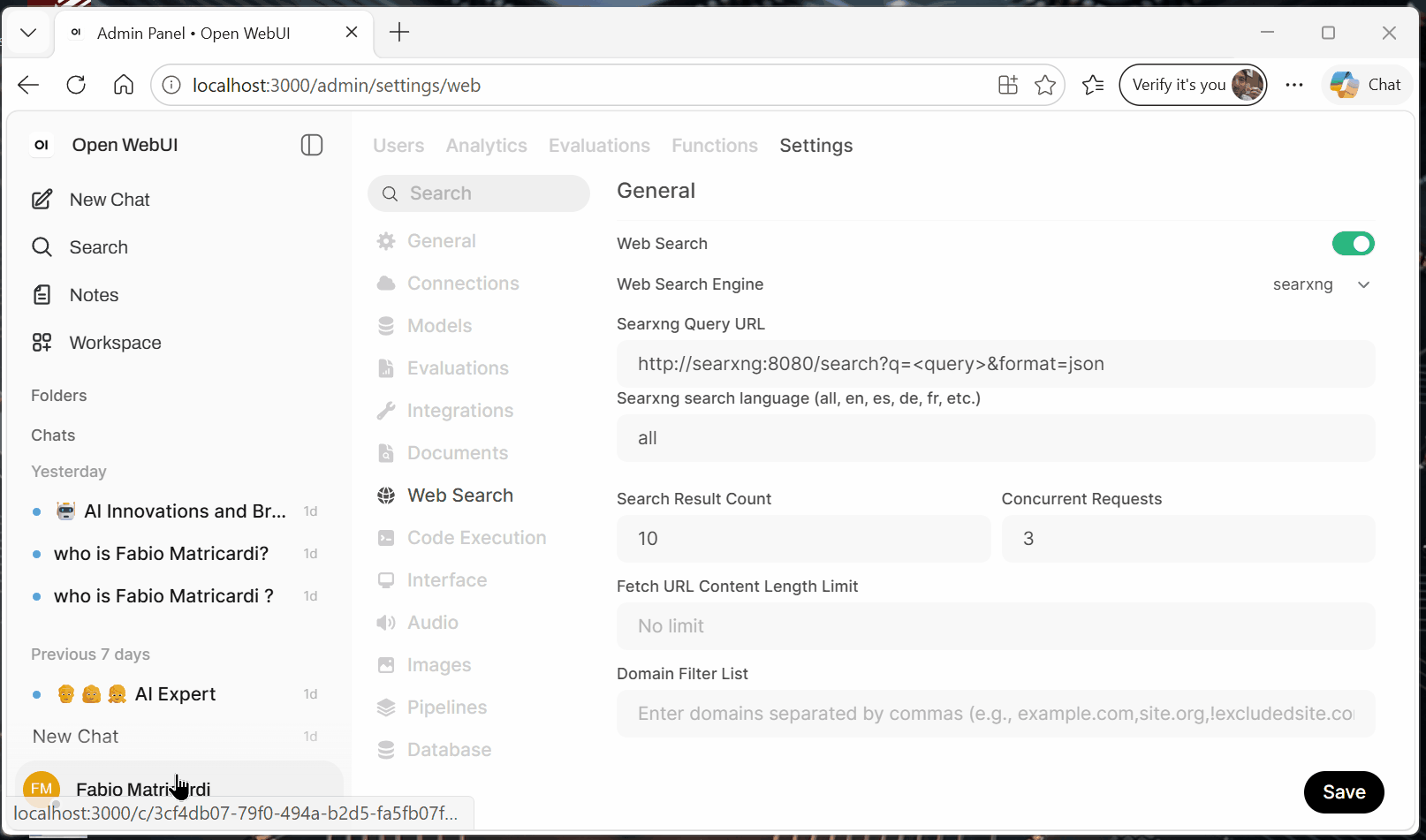Click the browser address bar URL

click(x=337, y=86)
